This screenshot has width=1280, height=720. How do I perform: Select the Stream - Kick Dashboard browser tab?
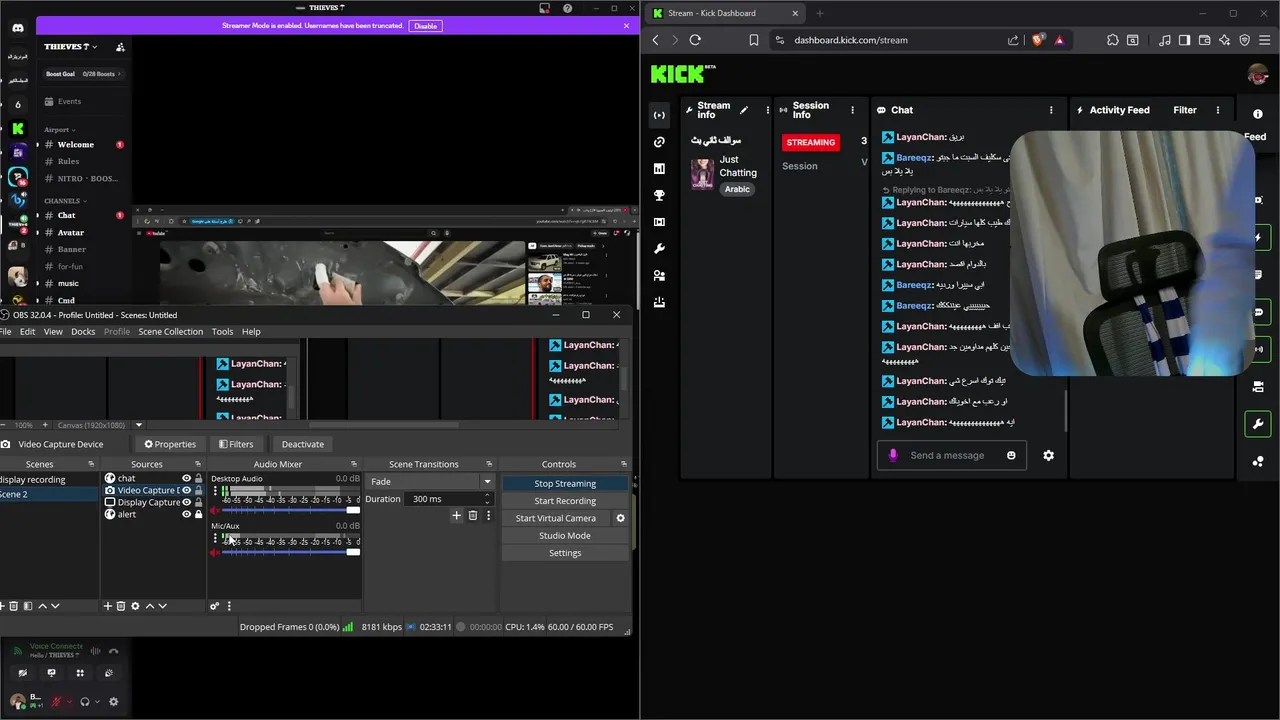click(x=724, y=13)
